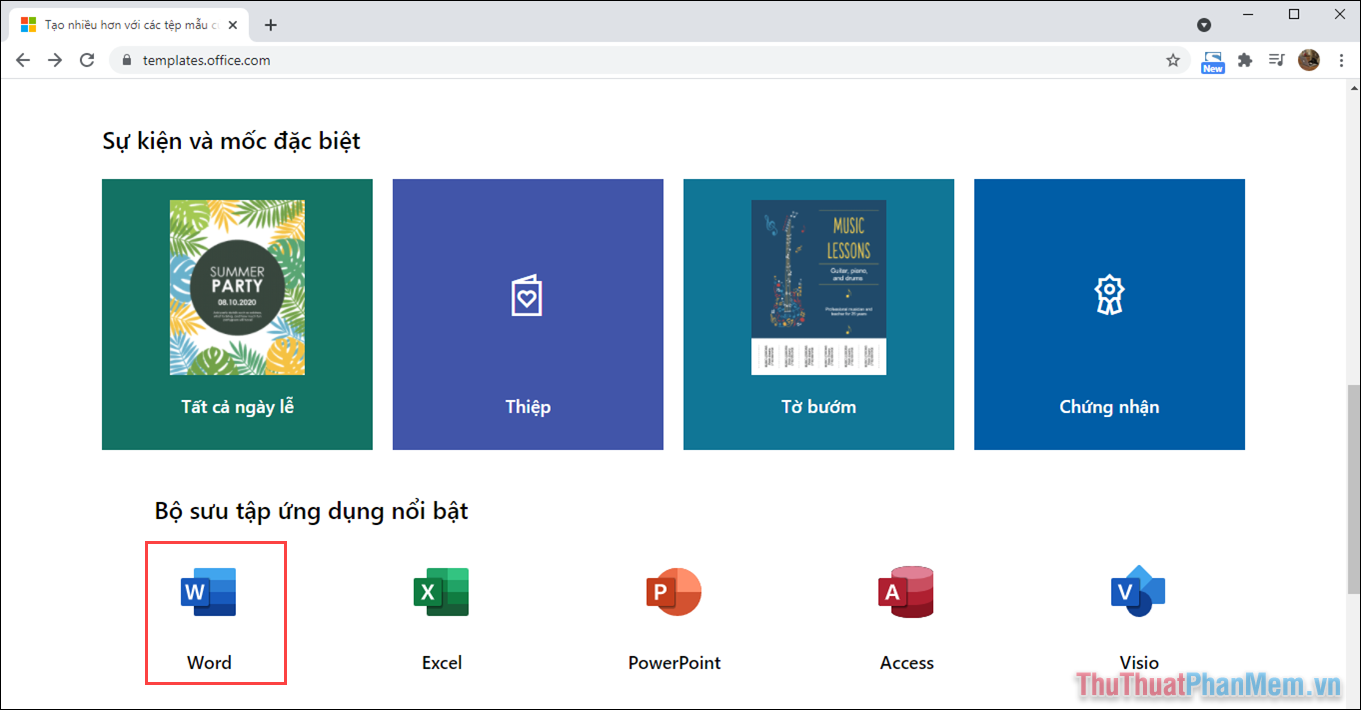The image size is (1361, 710).
Task: Open the PowerPoint app templates collection
Action: pyautogui.click(x=674, y=612)
